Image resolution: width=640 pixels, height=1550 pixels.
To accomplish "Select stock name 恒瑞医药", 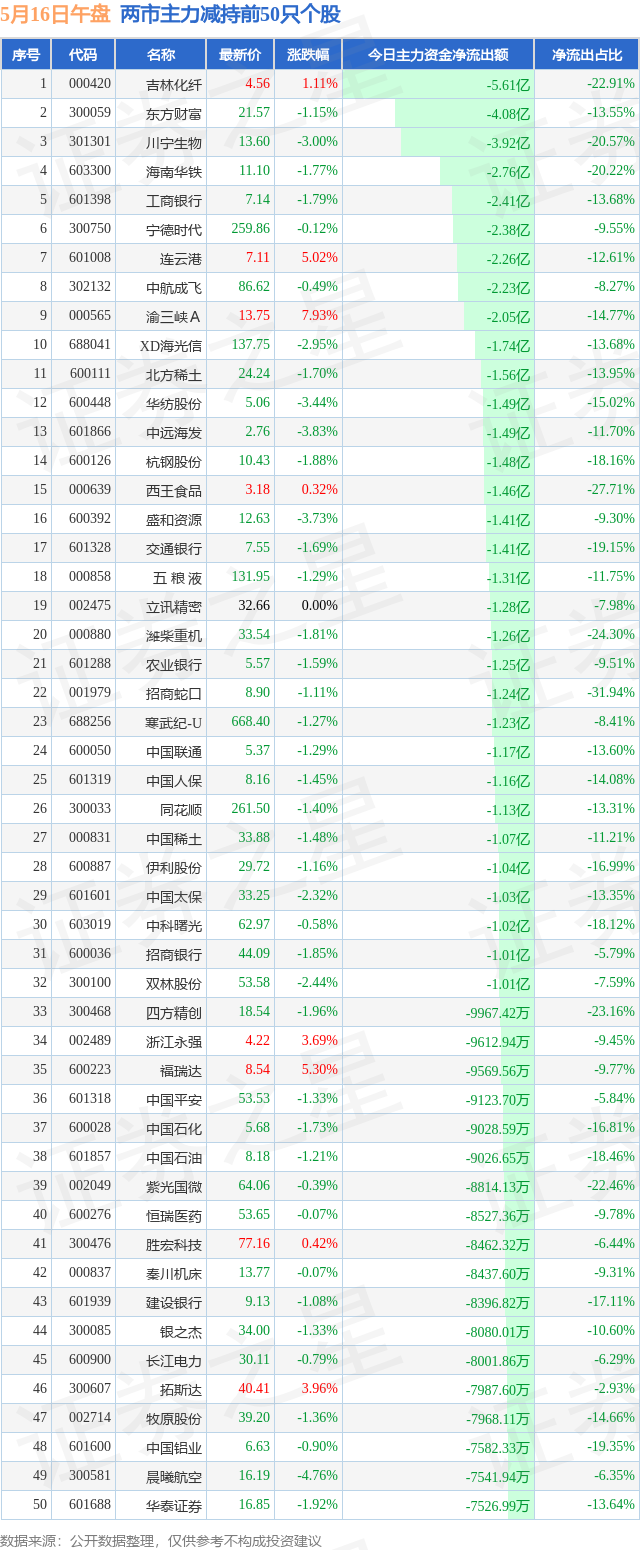I will [174, 1215].
